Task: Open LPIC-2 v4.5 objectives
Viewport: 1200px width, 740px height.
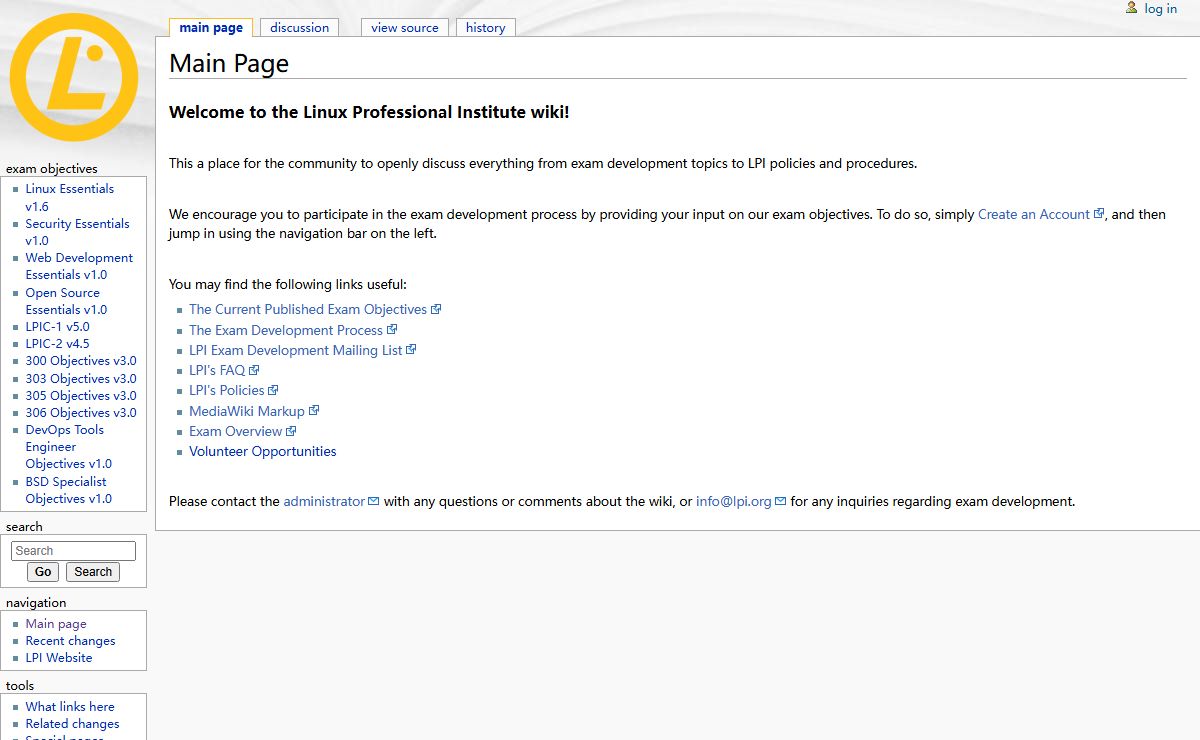Action: pyautogui.click(x=57, y=344)
